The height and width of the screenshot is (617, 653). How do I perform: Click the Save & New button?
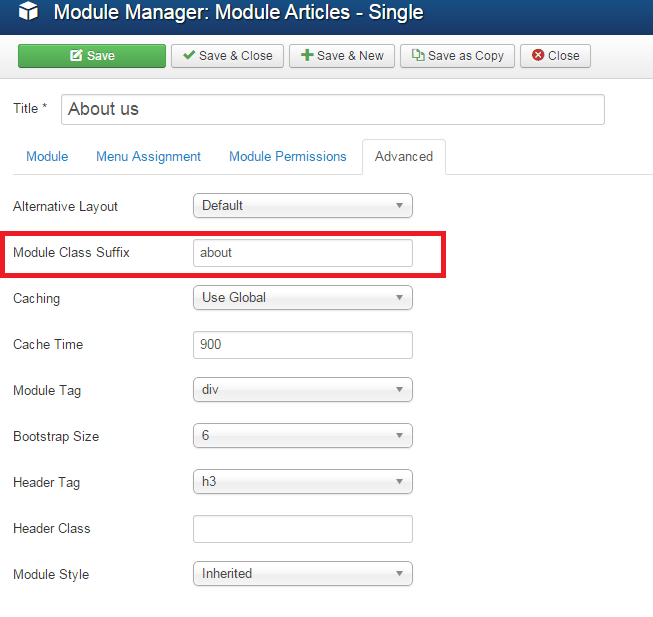[x=342, y=56]
